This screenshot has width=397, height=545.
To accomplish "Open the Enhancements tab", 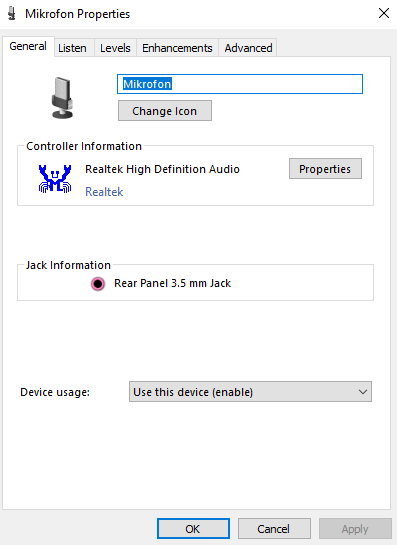I will click(177, 48).
